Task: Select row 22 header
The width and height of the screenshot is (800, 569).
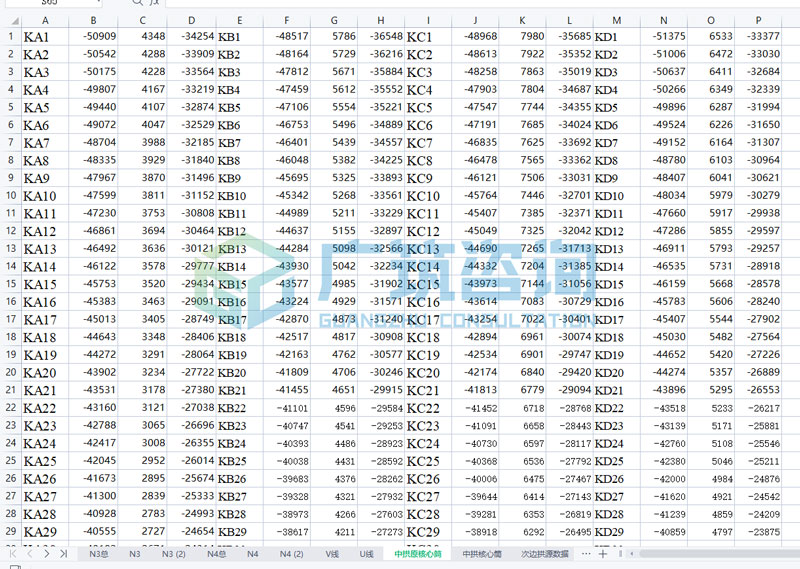Action: pyautogui.click(x=11, y=408)
